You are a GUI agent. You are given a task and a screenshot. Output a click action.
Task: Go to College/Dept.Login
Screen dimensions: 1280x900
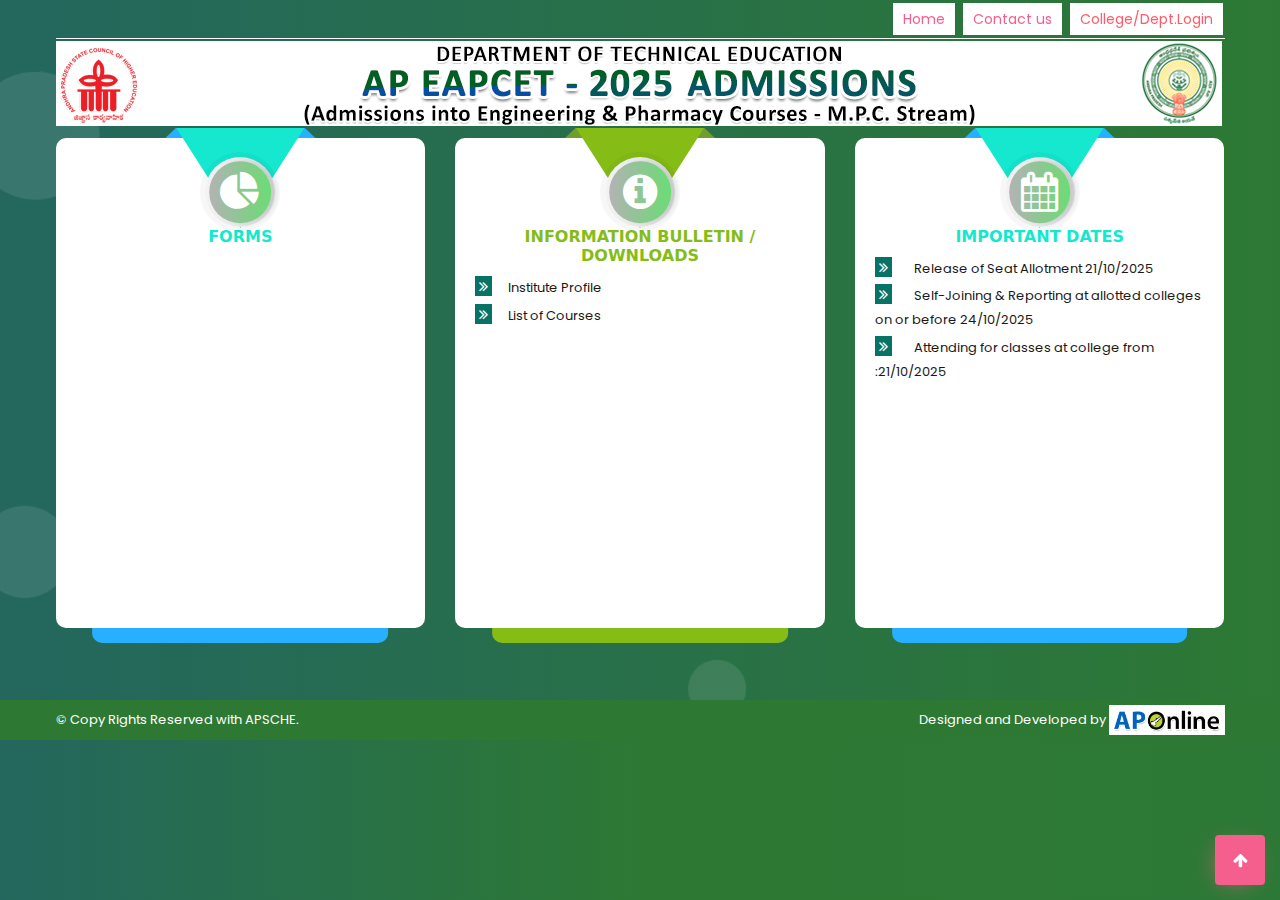(x=1146, y=19)
